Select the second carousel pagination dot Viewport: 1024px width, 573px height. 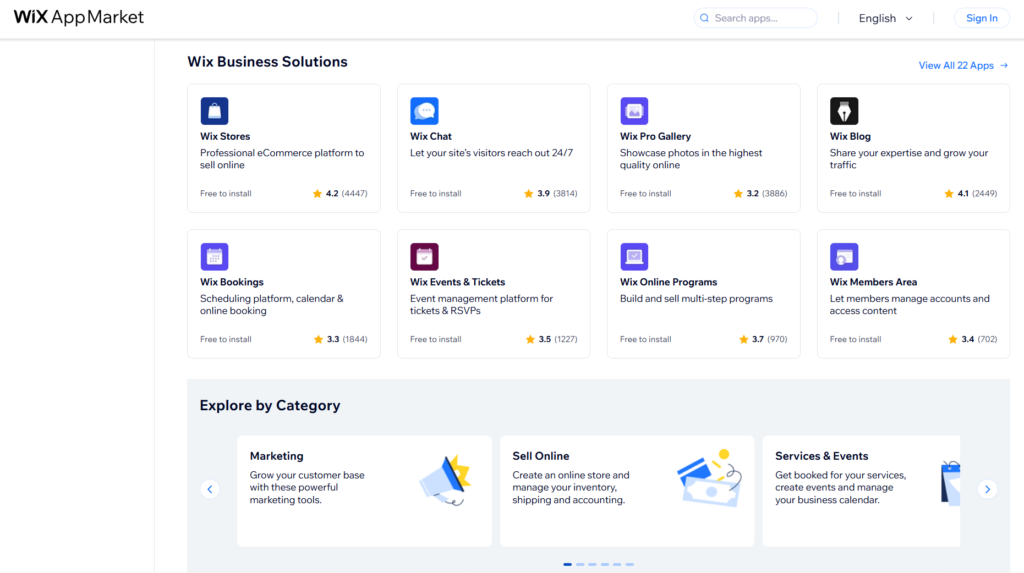coord(580,565)
